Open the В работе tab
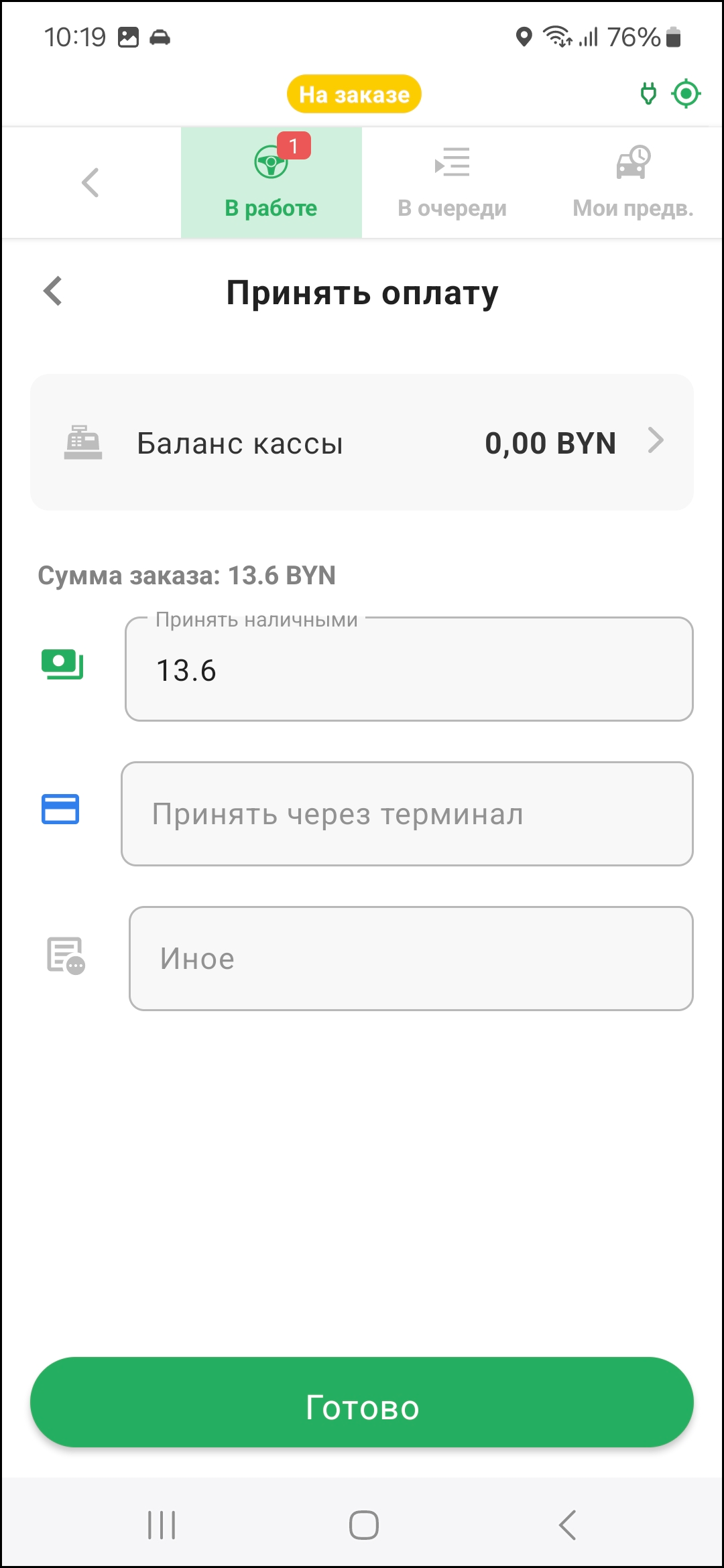The height and width of the screenshot is (1568, 724). pyautogui.click(x=271, y=182)
